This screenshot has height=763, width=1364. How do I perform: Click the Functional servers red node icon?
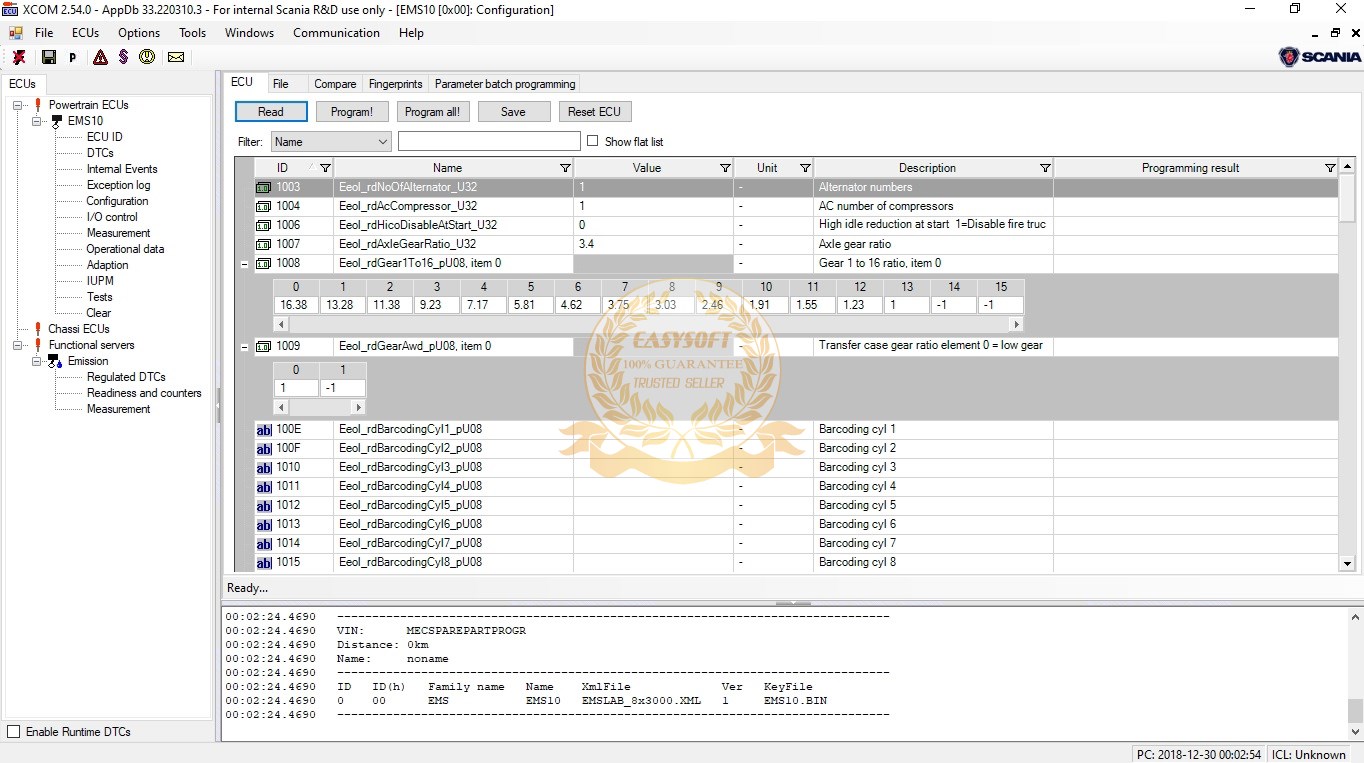coord(38,345)
